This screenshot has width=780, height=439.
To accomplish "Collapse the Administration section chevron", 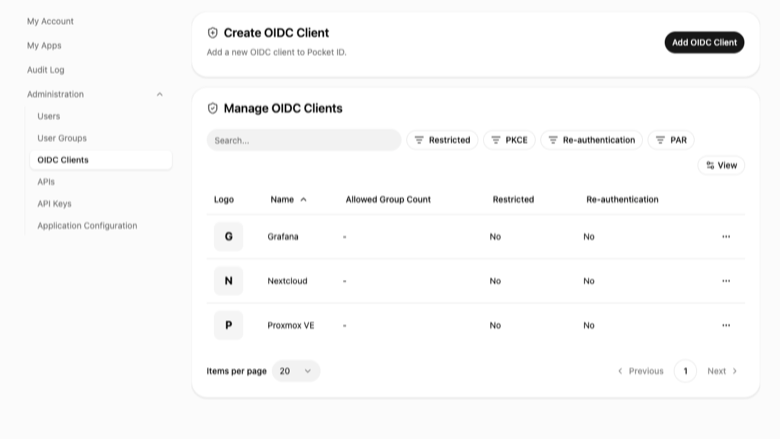I will (160, 94).
